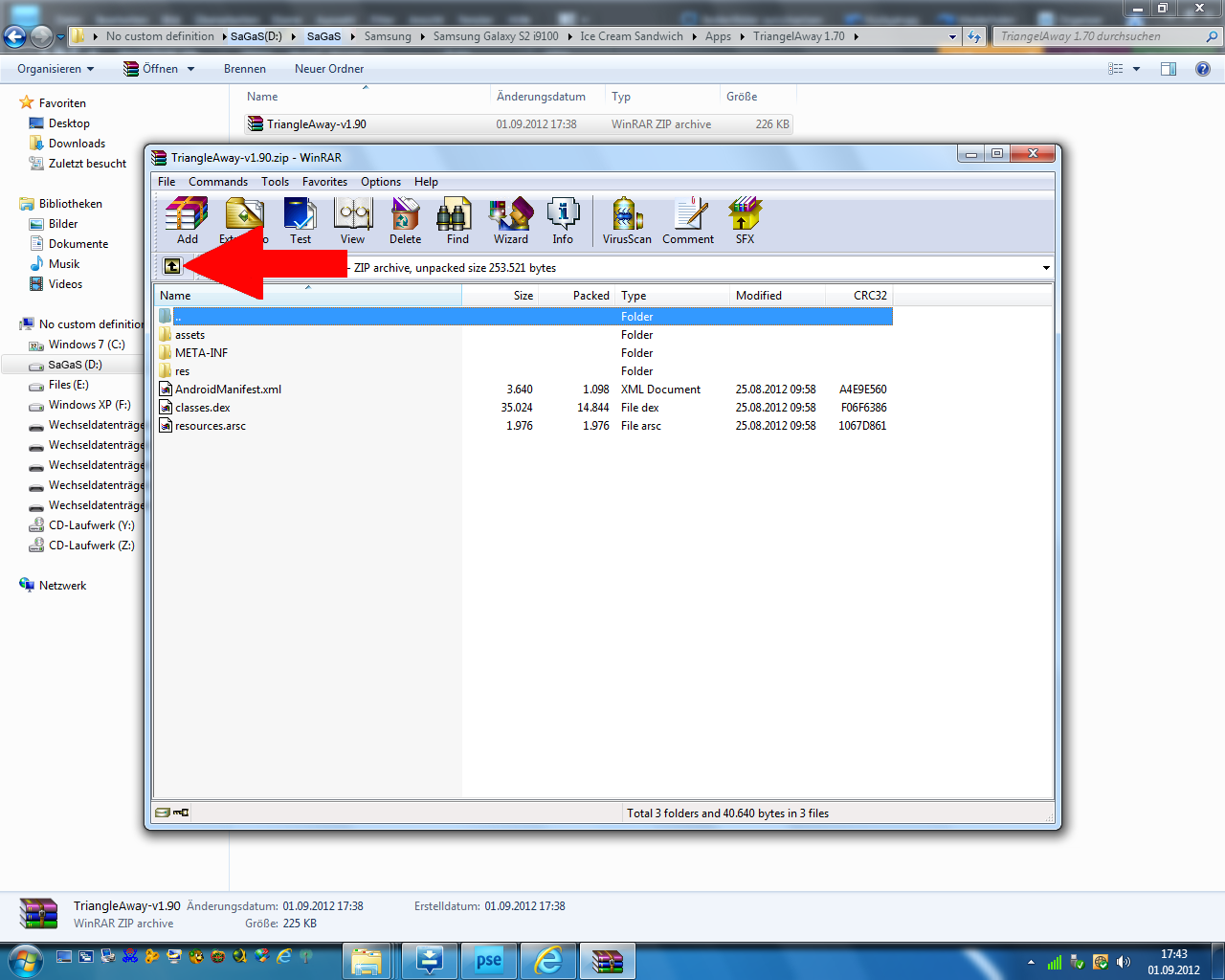The image size is (1225, 980).
Task: Select CD-Laufwerk (Y:) in sidebar
Action: (x=81, y=525)
